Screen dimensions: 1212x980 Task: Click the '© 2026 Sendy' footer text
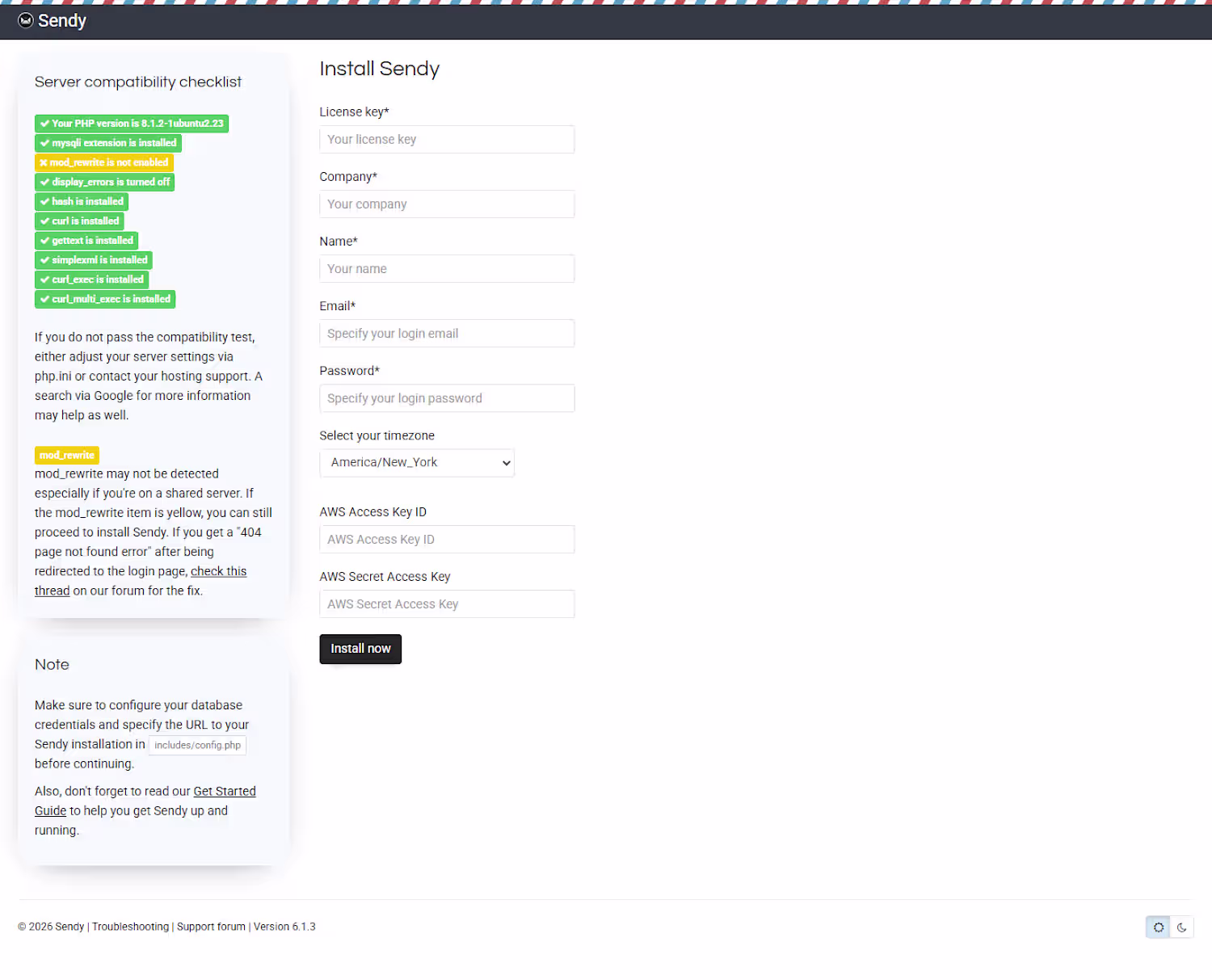[51, 927]
